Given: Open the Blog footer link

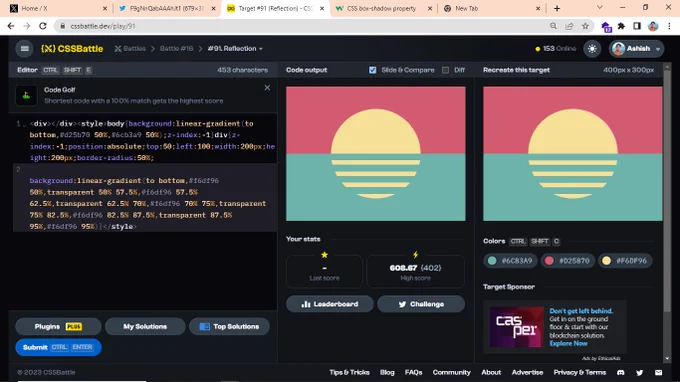Looking at the screenshot, I should click(x=387, y=372).
